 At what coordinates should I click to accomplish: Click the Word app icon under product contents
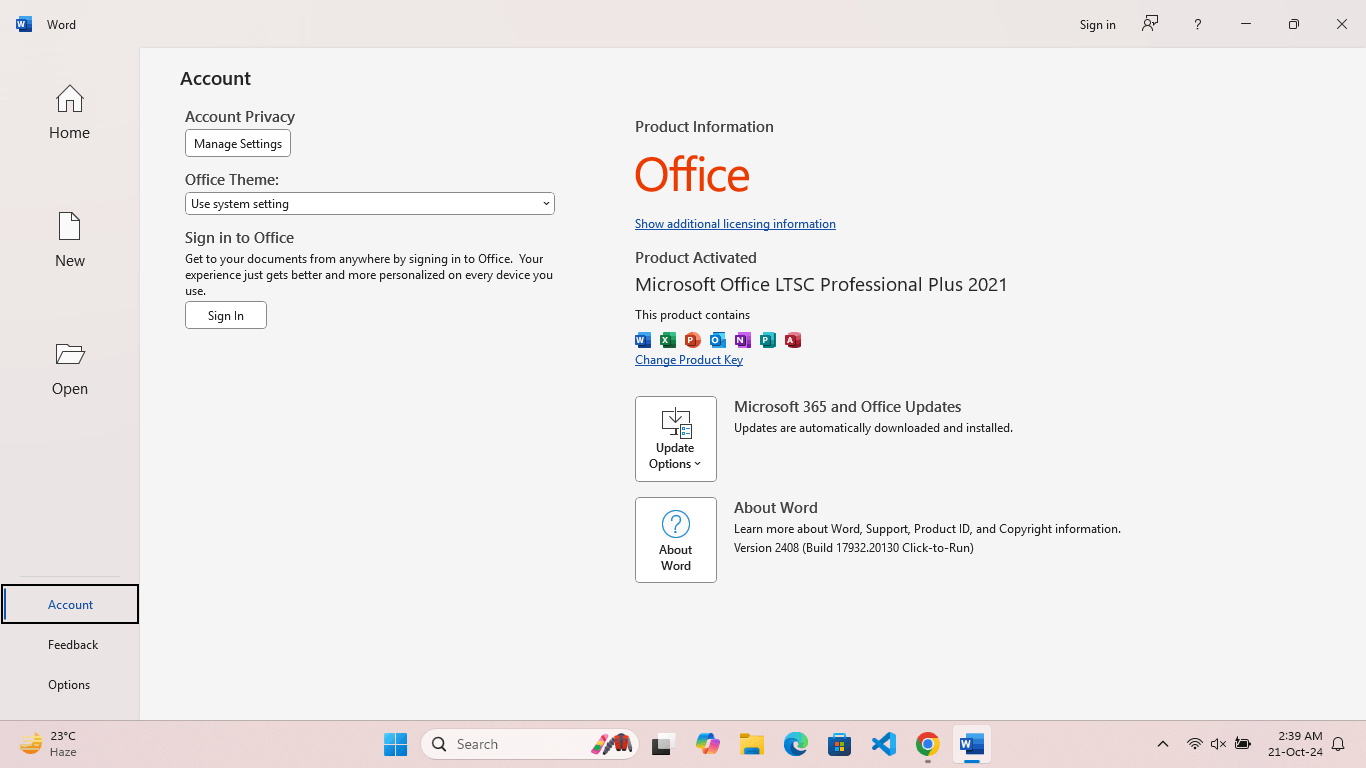(643, 340)
